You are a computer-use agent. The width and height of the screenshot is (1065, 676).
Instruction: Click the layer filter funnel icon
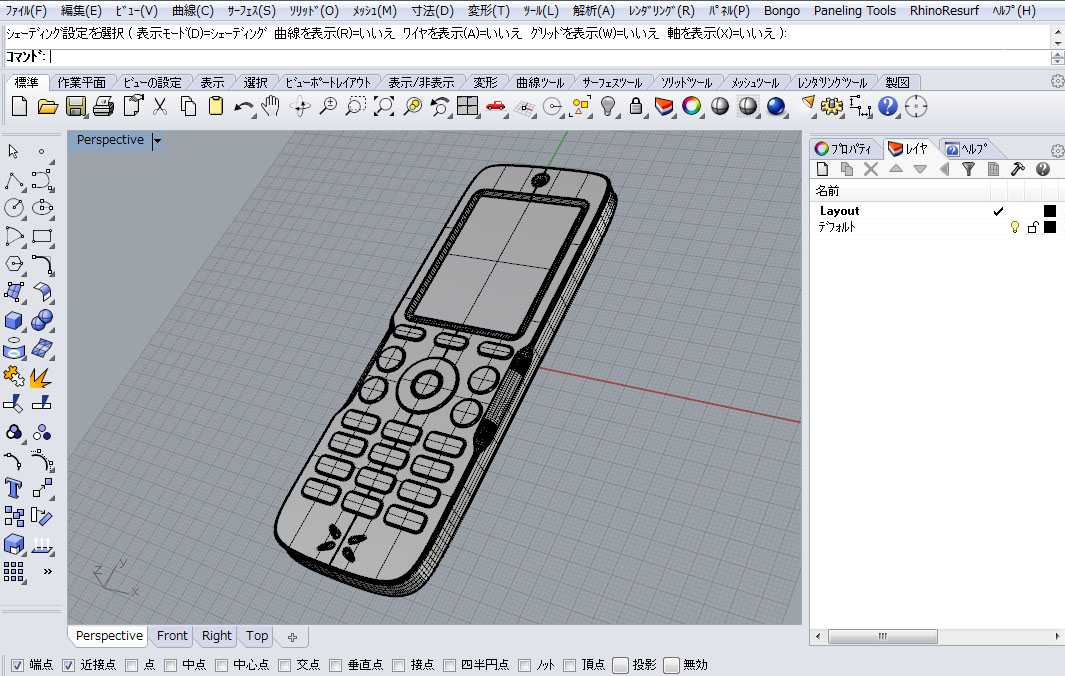(x=969, y=169)
